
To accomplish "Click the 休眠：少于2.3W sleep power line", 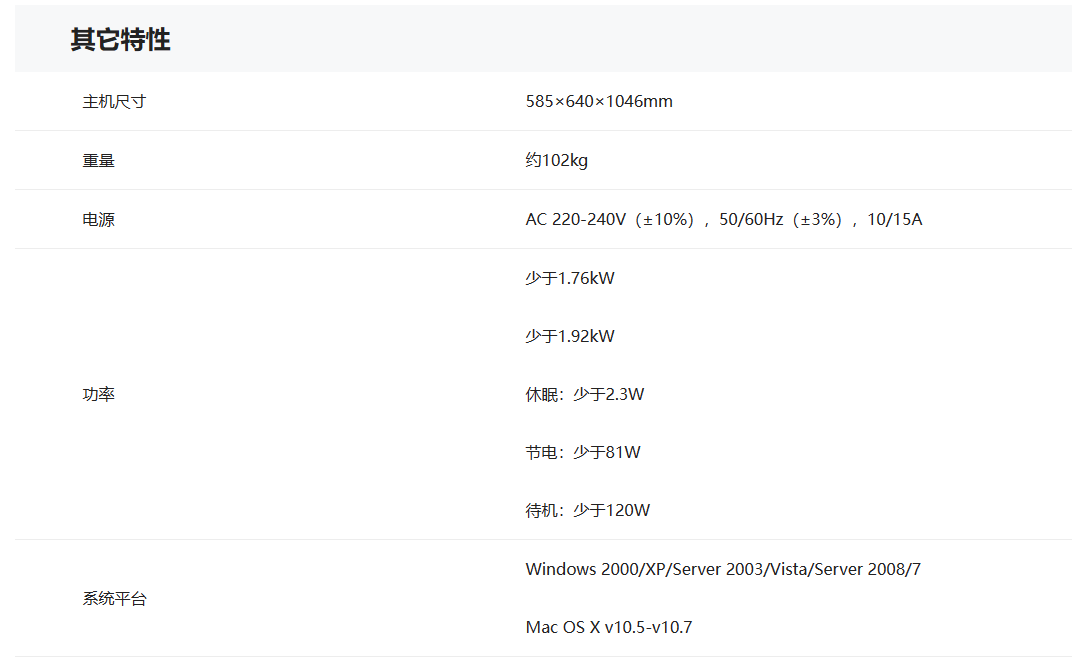I will tap(585, 394).
